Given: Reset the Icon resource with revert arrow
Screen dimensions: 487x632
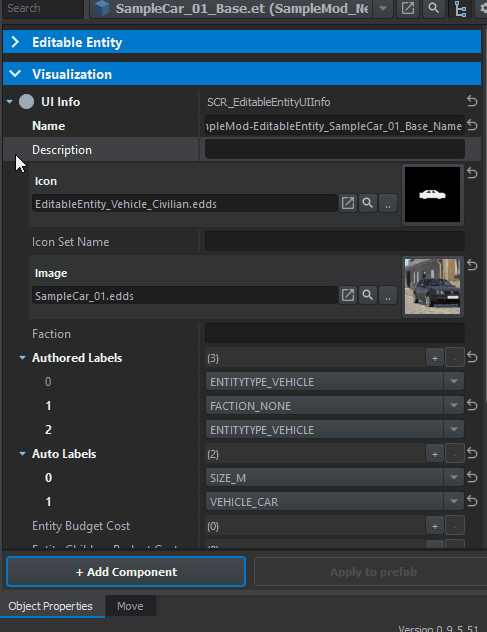Looking at the screenshot, I should coord(472,173).
